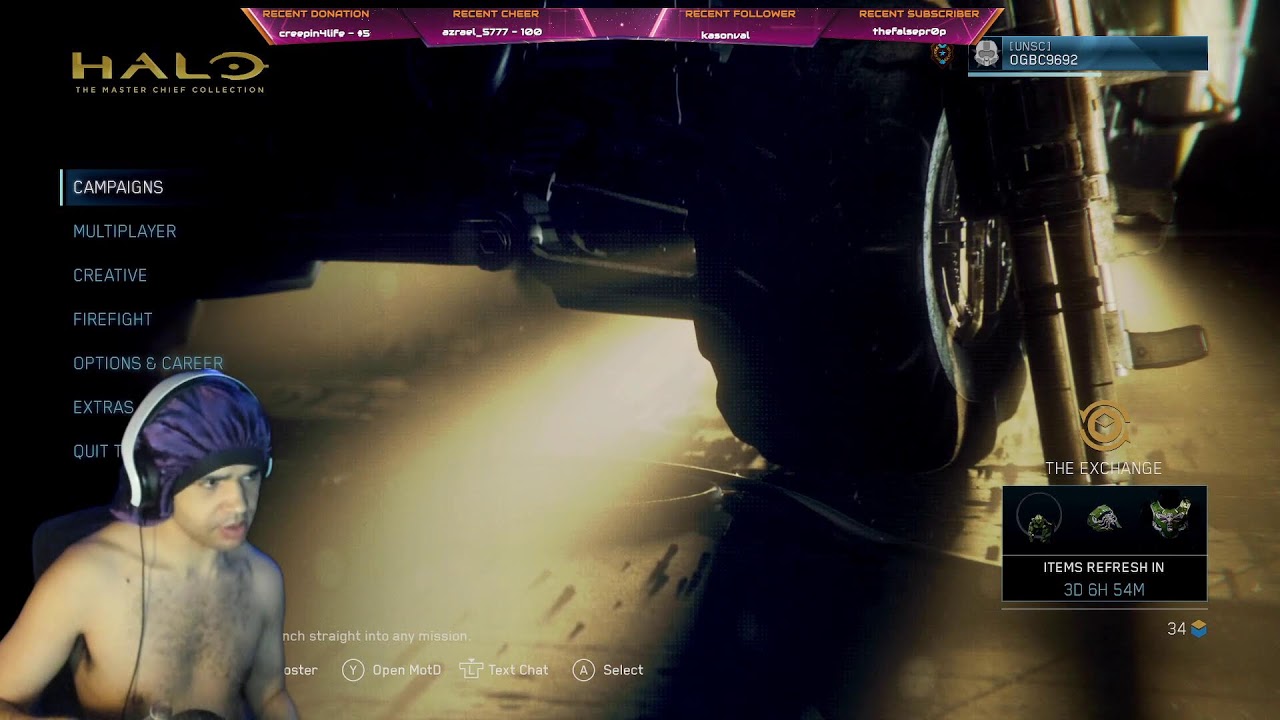Select the middle armor item in The Exchange

1105,519
